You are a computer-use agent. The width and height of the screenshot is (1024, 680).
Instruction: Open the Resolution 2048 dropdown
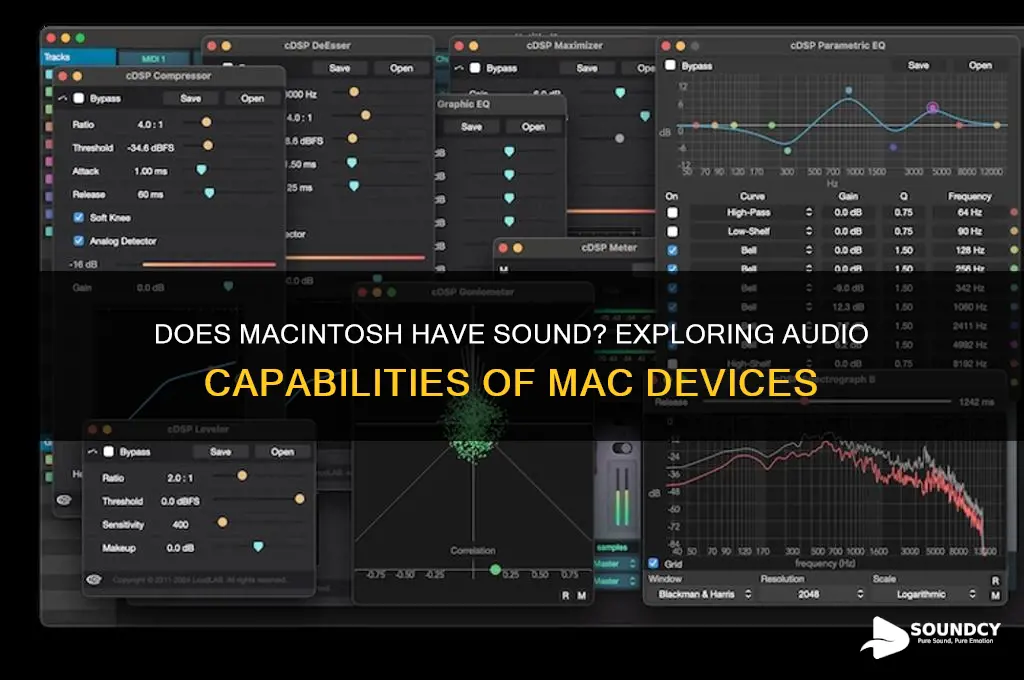(x=814, y=594)
